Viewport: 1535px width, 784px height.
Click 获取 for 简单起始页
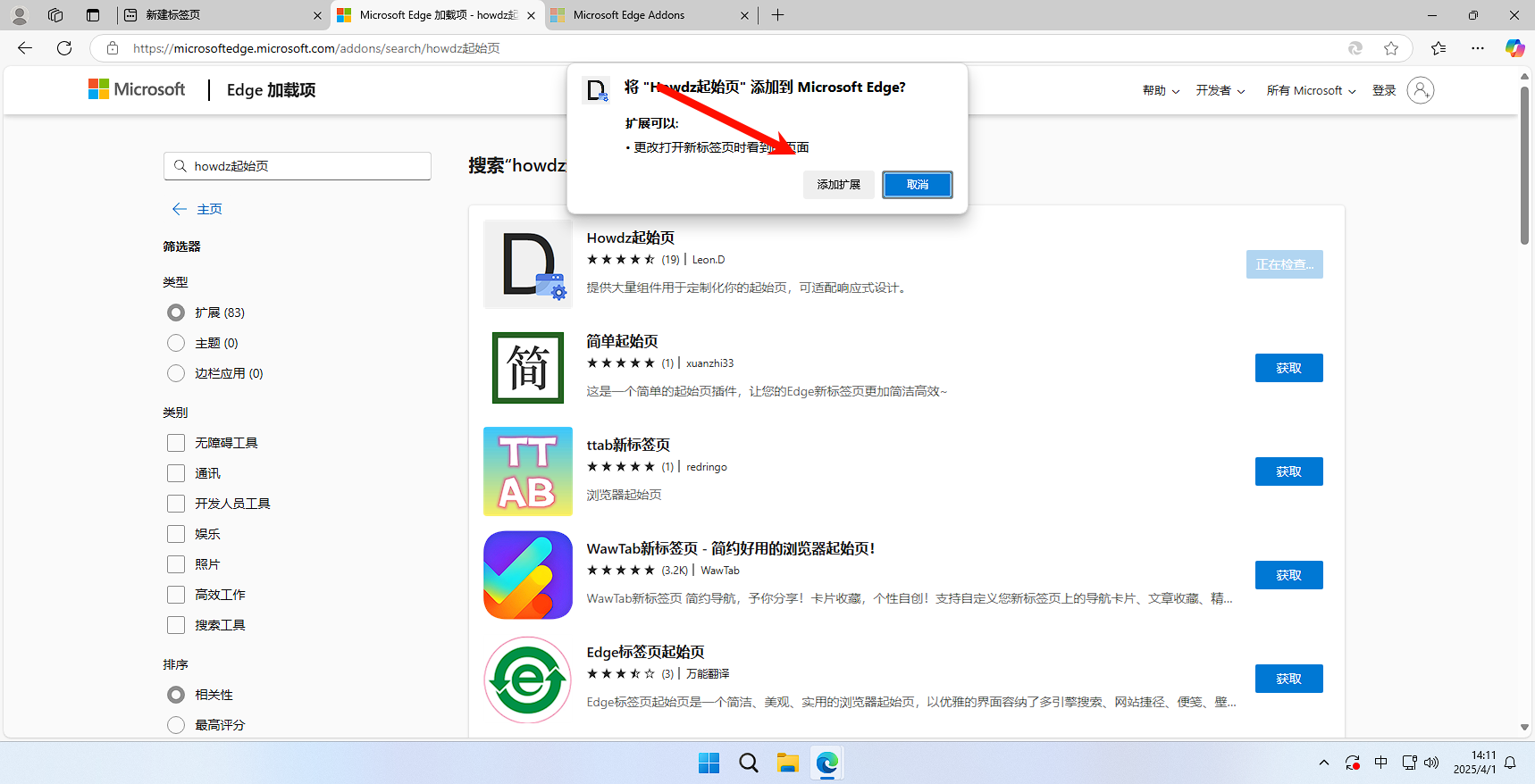pyautogui.click(x=1288, y=368)
